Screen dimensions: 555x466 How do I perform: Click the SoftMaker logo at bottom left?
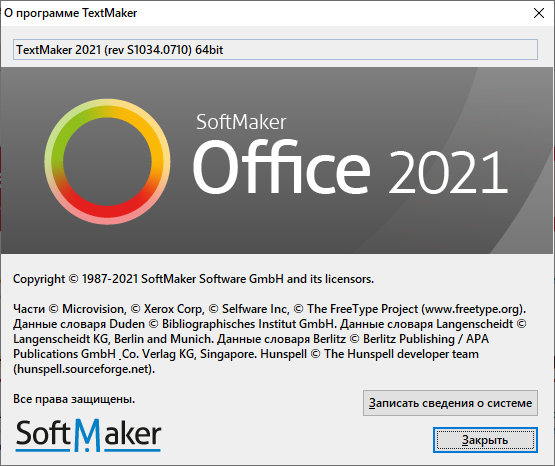pos(88,435)
